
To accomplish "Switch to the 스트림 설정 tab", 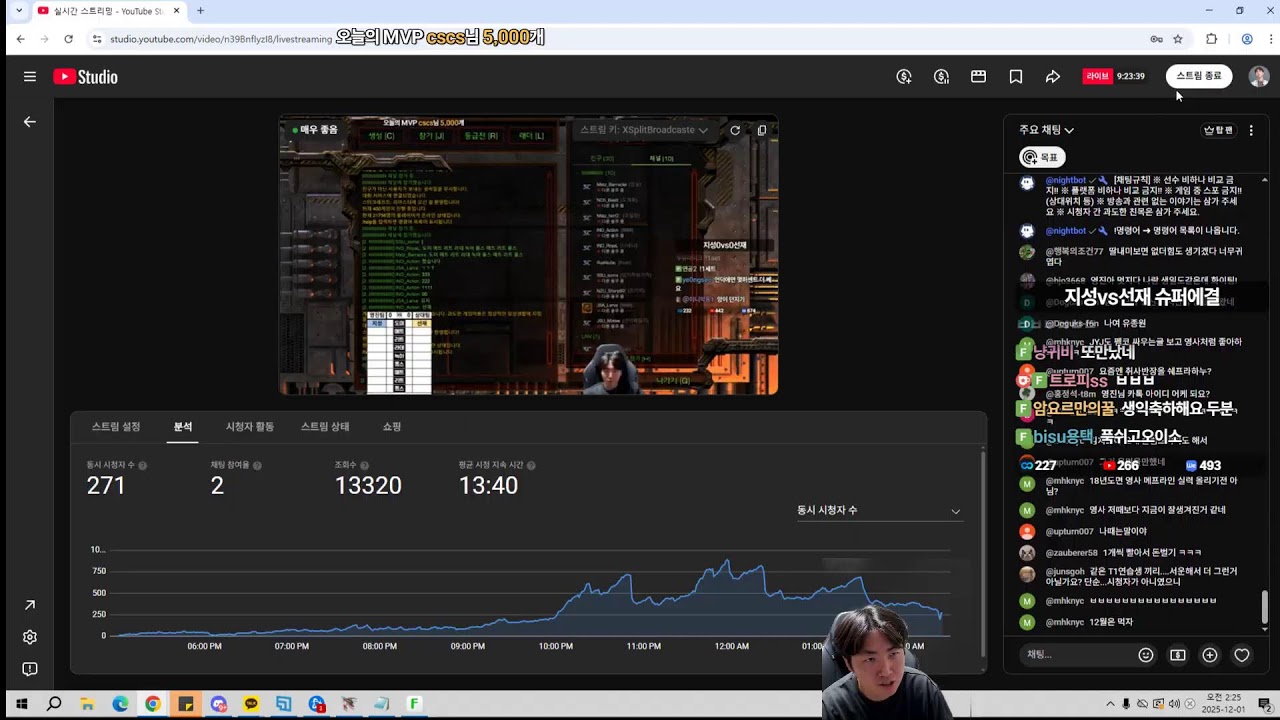I will tap(116, 427).
